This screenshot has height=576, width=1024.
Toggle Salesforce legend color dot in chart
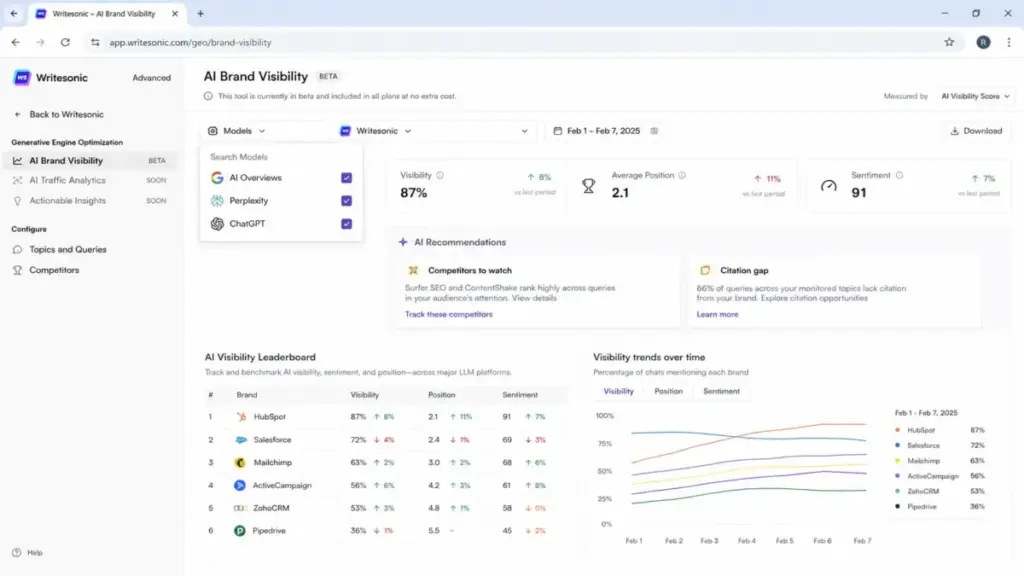click(x=897, y=445)
